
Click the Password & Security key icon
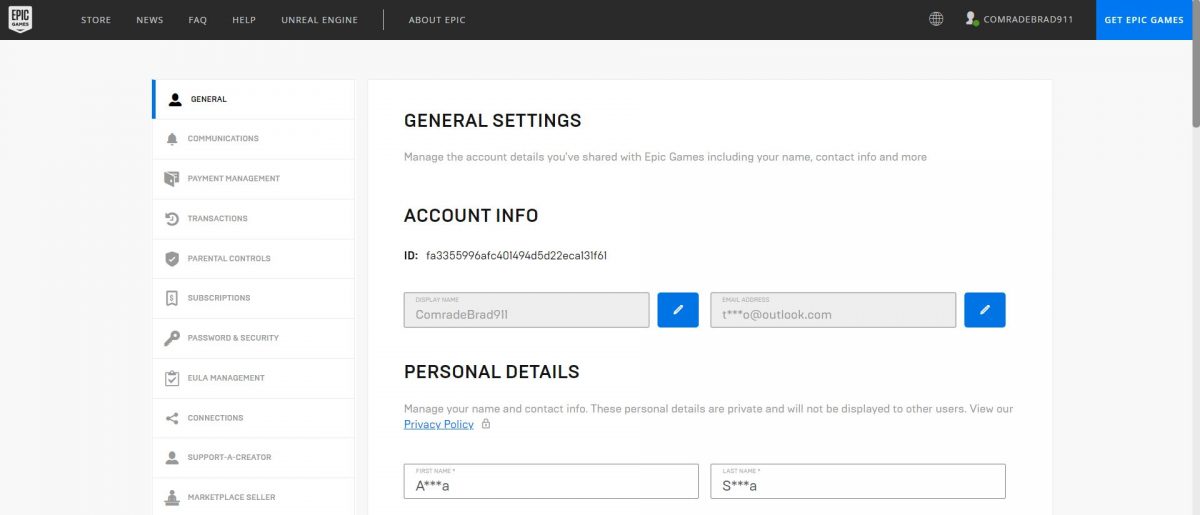172,338
